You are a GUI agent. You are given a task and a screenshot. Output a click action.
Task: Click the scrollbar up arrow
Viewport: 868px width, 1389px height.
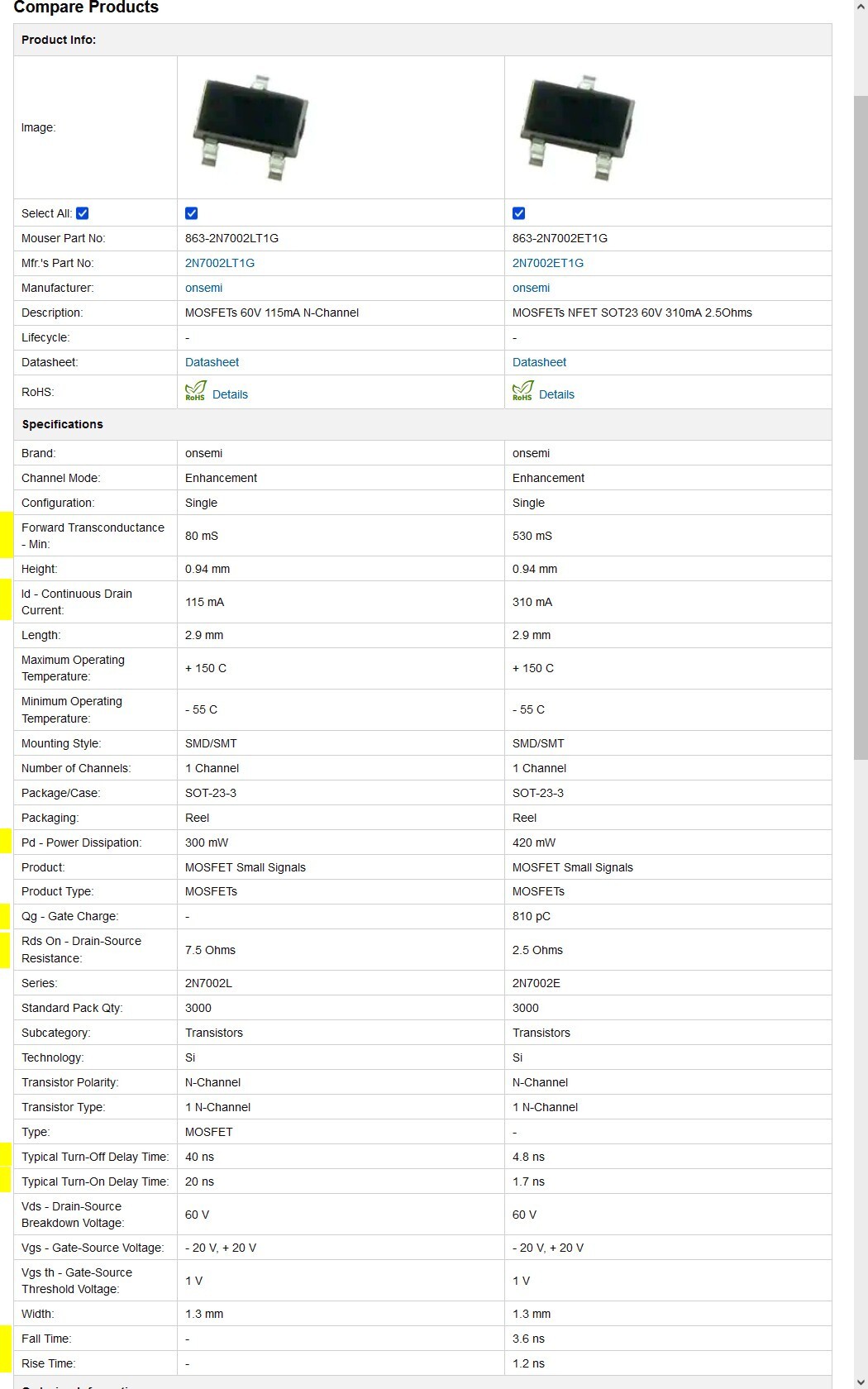[861, 7]
